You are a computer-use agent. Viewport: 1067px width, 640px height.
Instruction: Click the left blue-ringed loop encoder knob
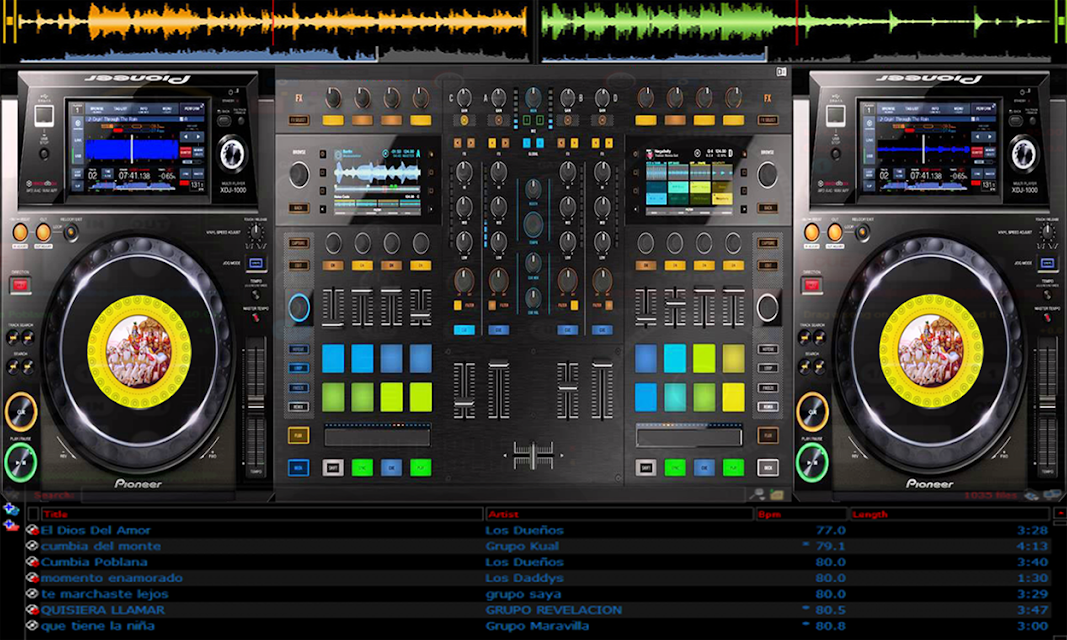pyautogui.click(x=299, y=308)
